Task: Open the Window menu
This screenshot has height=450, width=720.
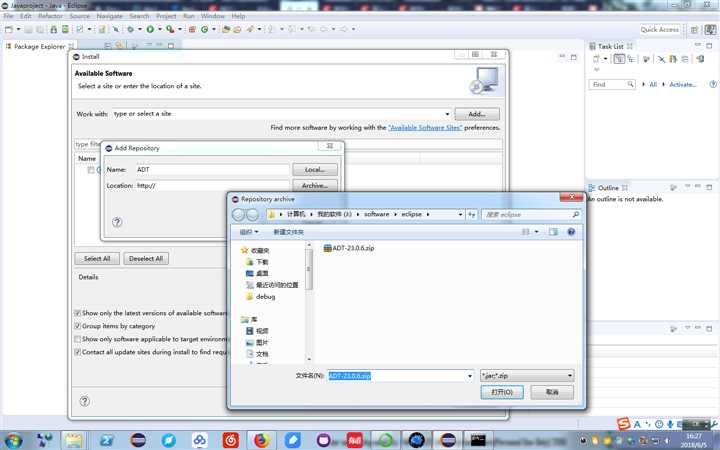Action: pyautogui.click(x=213, y=16)
